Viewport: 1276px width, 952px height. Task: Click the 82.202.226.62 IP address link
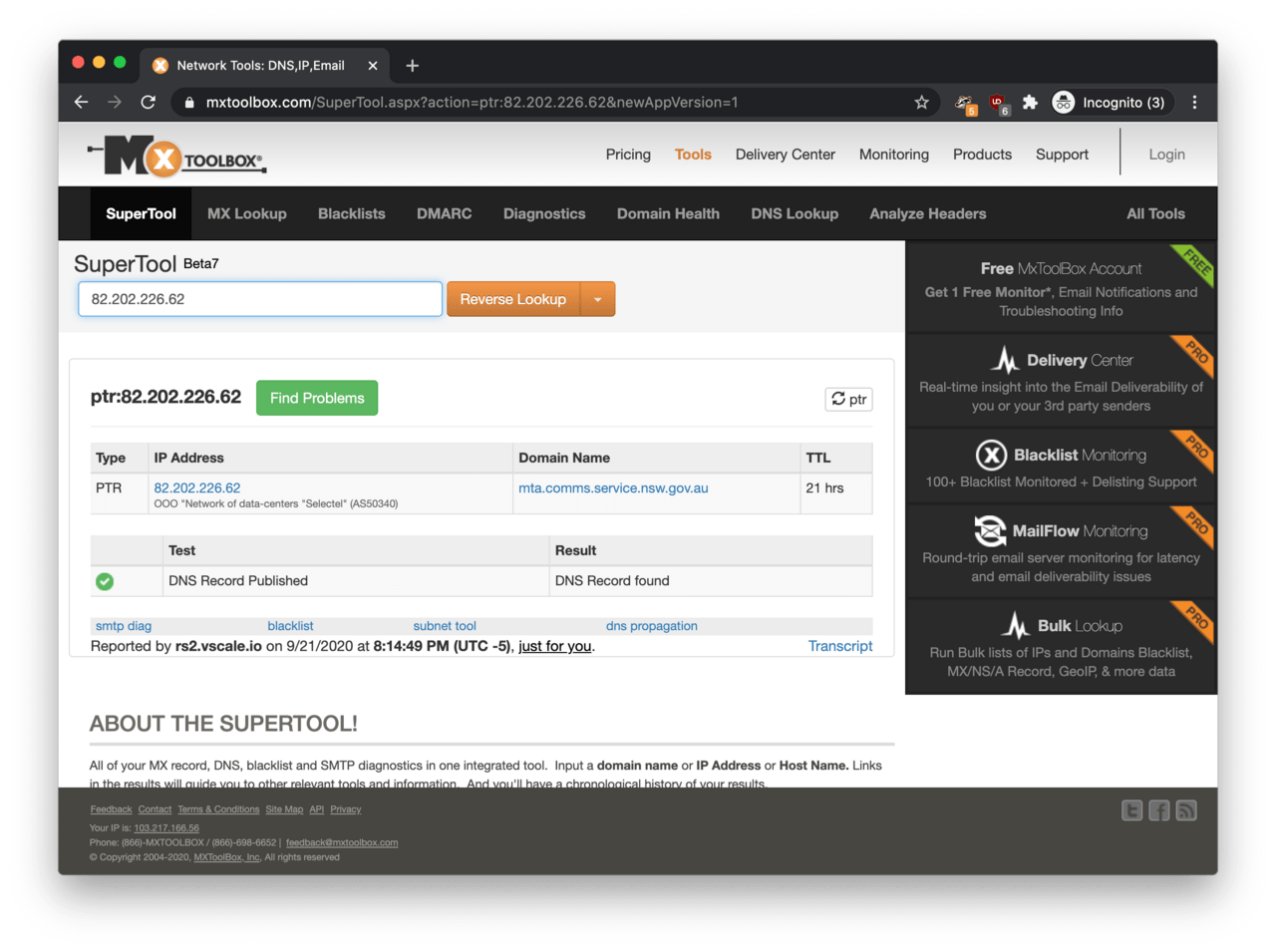click(197, 488)
